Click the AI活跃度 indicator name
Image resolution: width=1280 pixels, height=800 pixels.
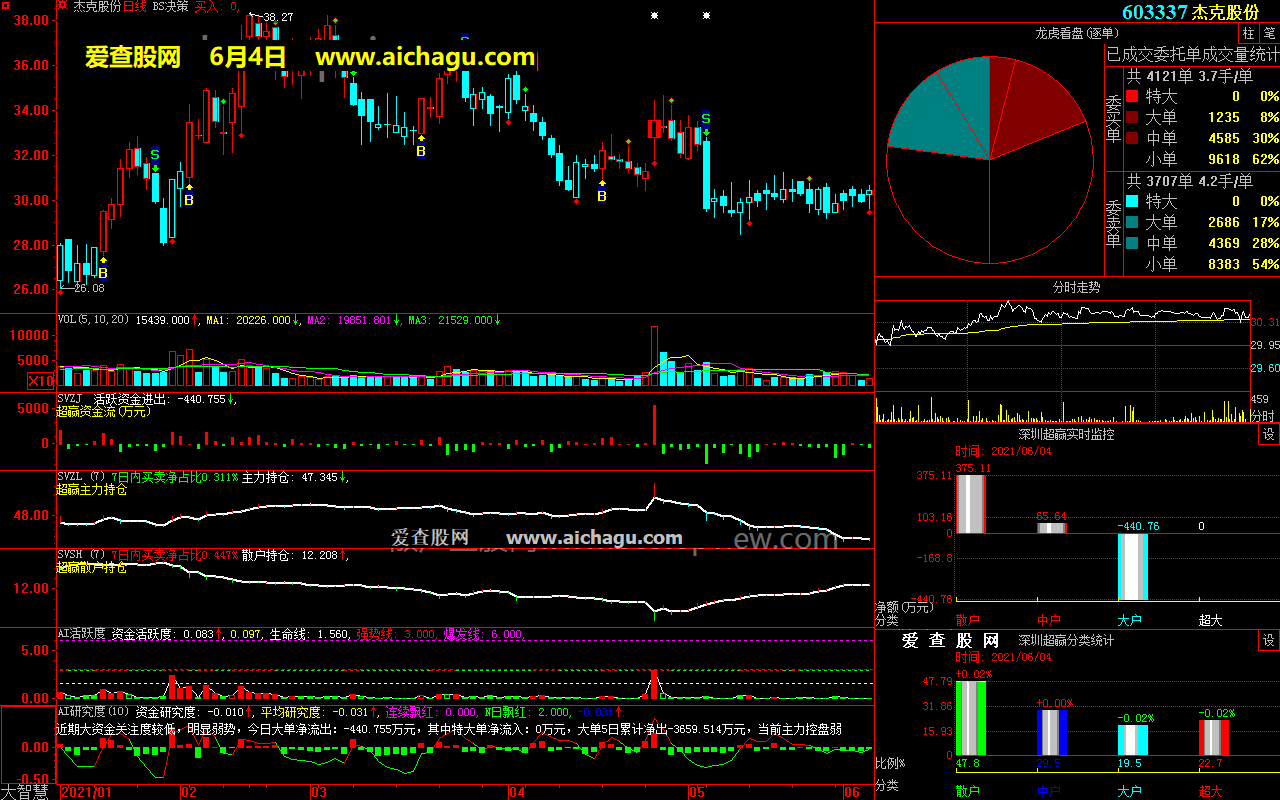pyautogui.click(x=81, y=633)
